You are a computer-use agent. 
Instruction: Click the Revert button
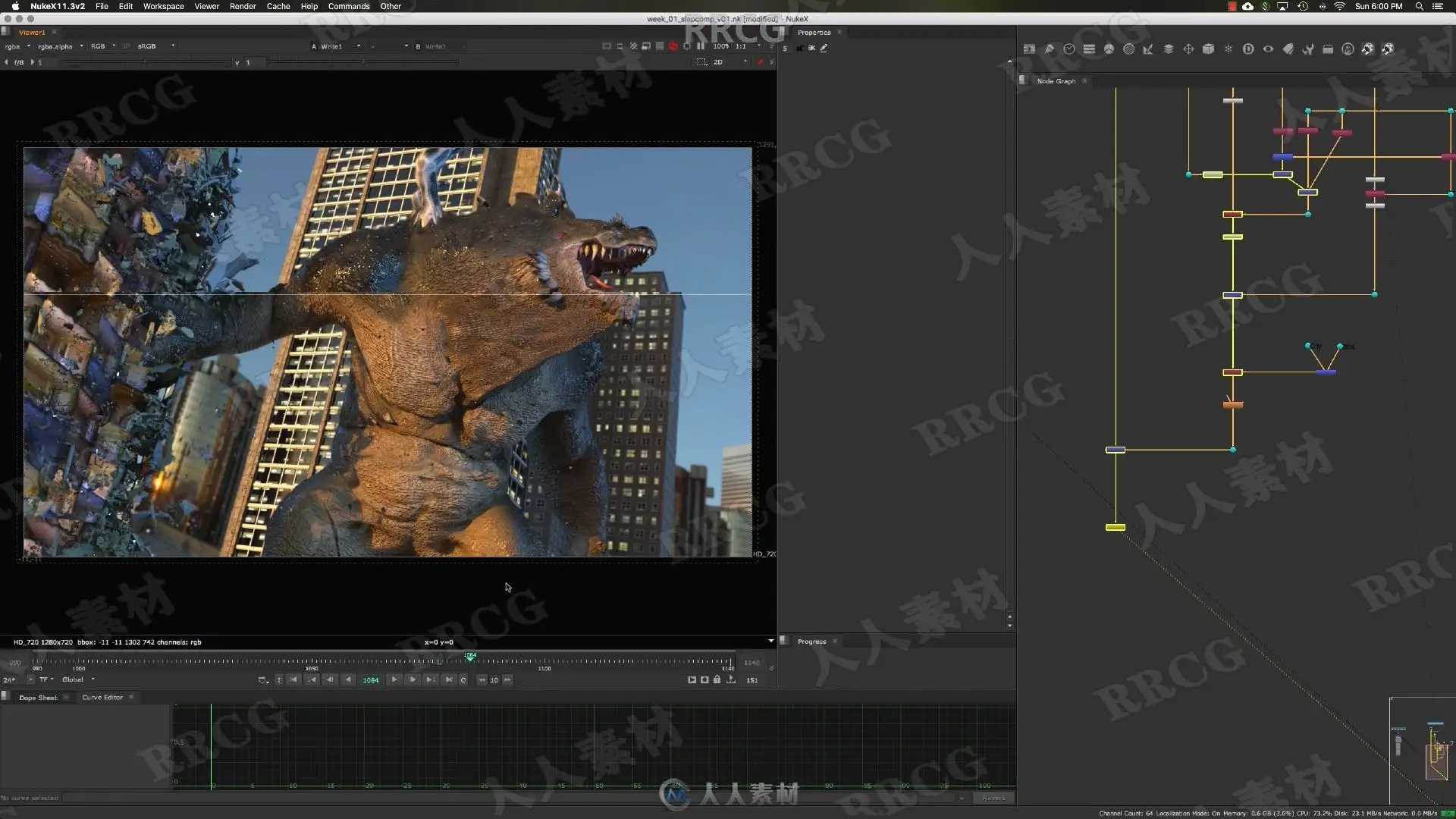pos(993,798)
